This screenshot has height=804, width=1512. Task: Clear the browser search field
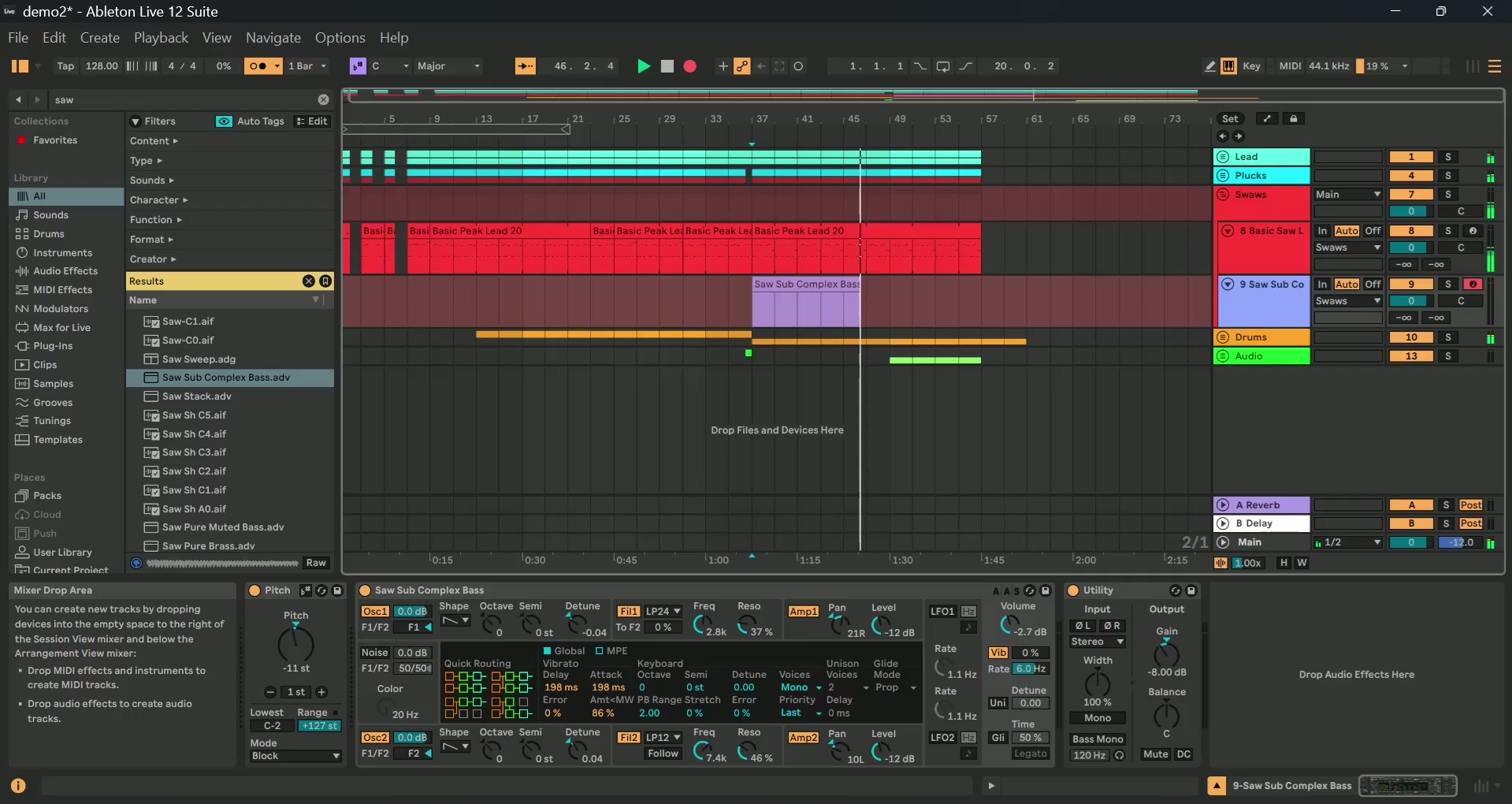tap(323, 99)
